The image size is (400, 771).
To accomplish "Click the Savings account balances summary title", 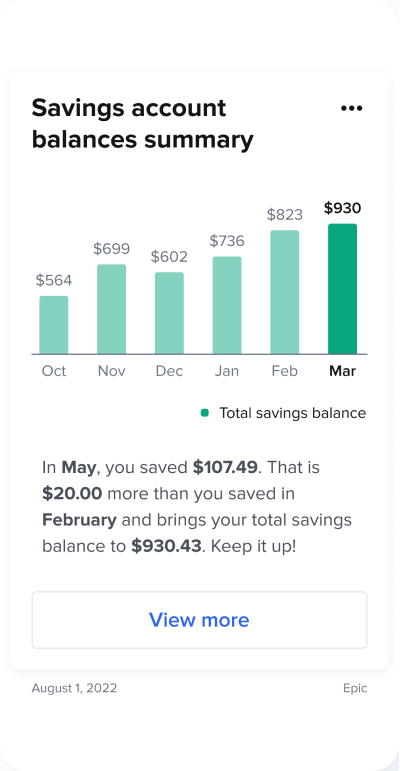I will (143, 123).
